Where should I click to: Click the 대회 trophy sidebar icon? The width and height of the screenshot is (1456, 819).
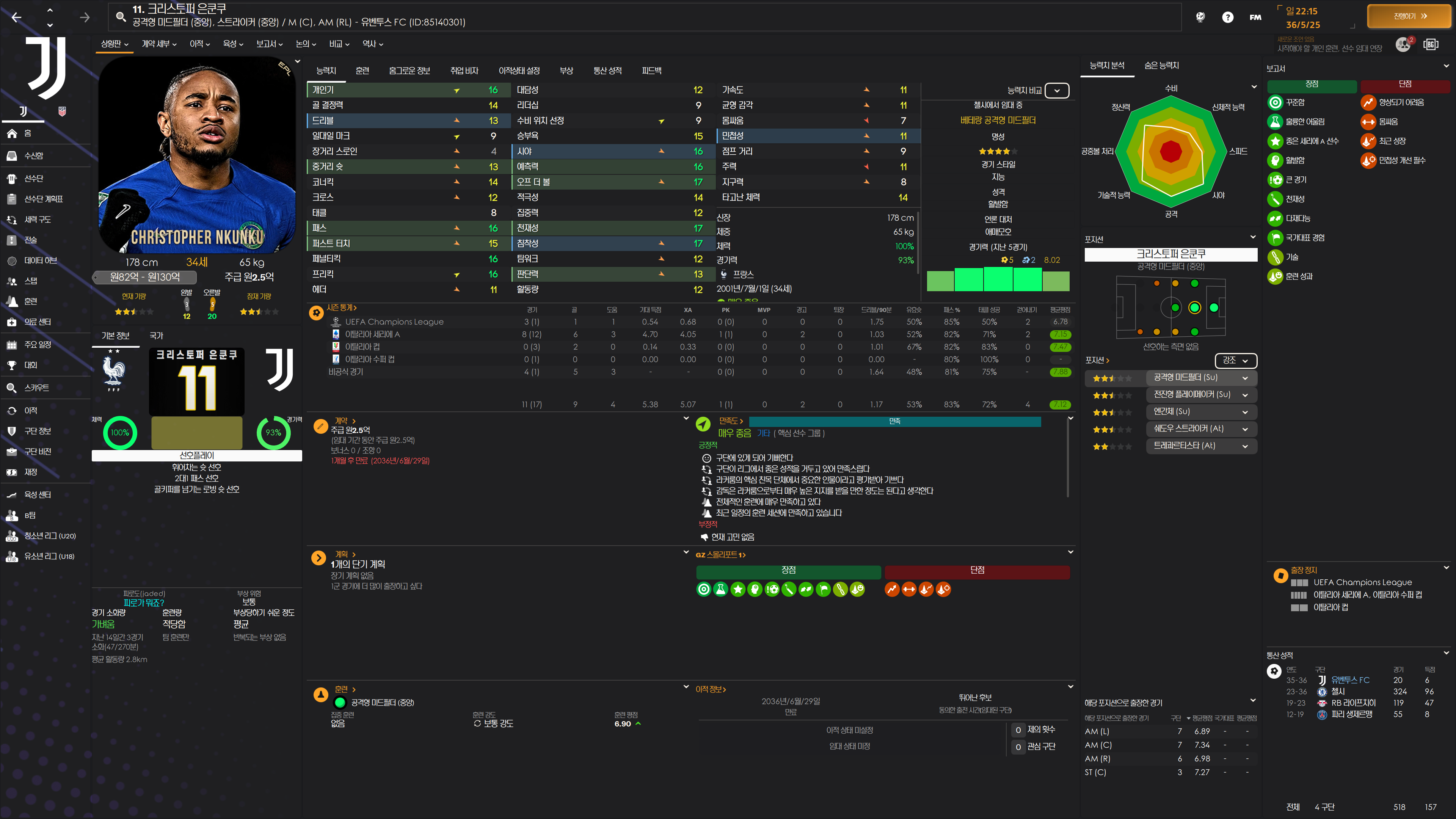tap(12, 365)
